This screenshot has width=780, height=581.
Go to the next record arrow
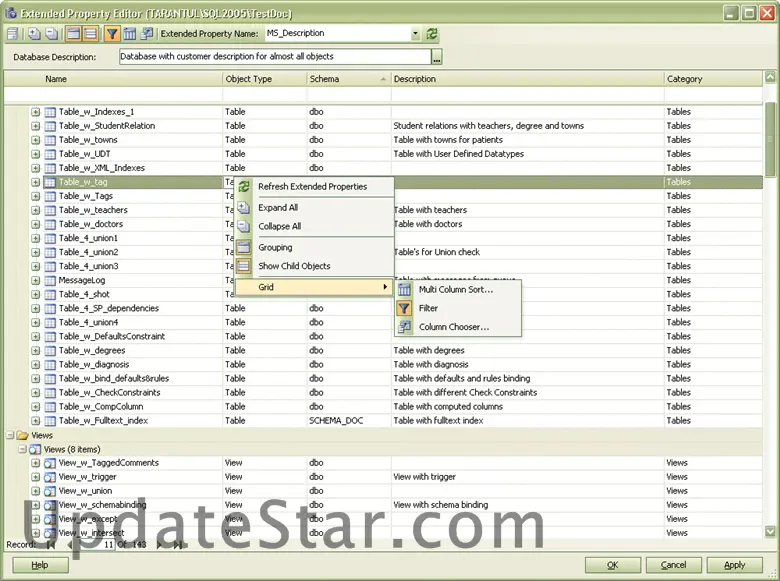159,545
